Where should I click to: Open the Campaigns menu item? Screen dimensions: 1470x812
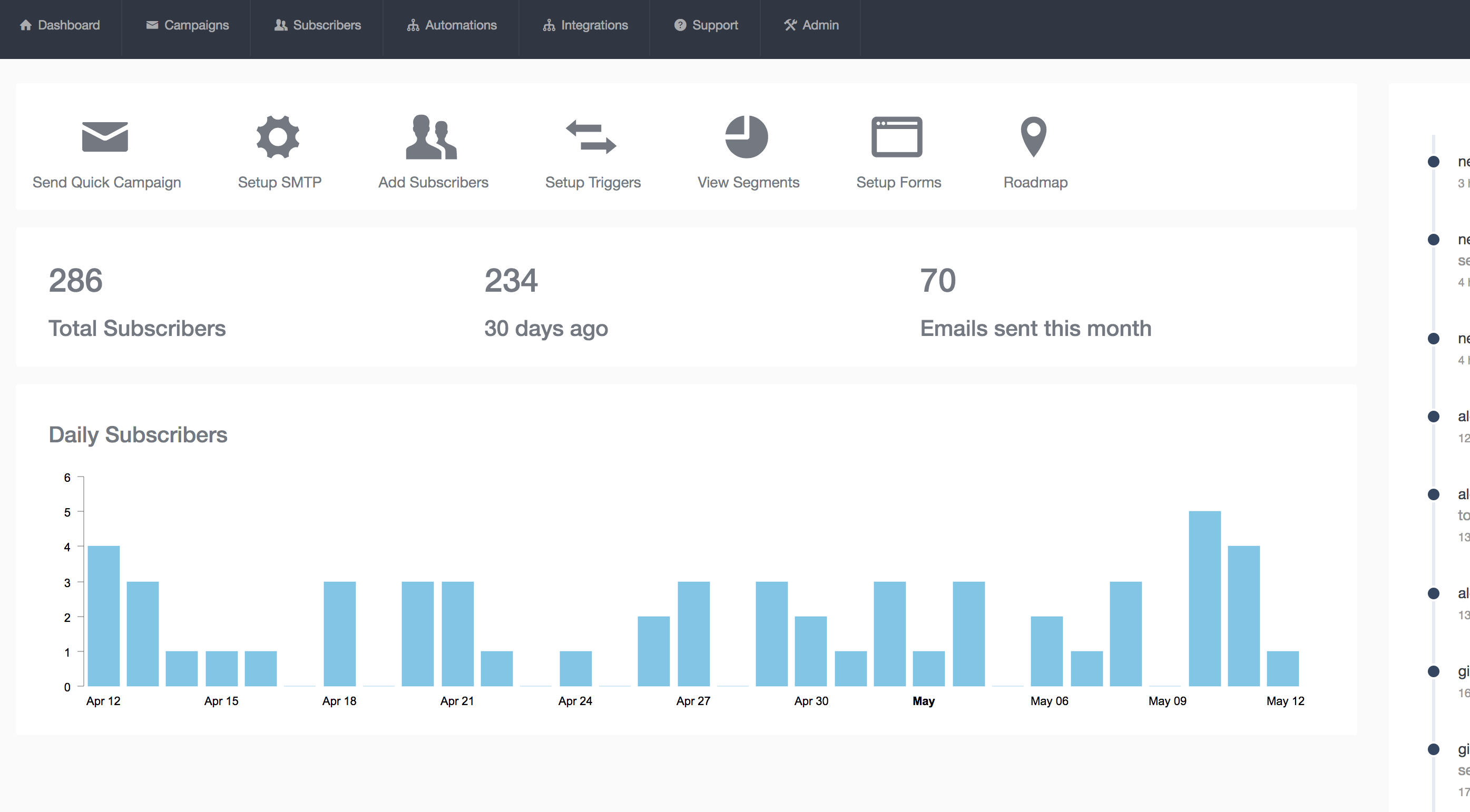point(187,25)
